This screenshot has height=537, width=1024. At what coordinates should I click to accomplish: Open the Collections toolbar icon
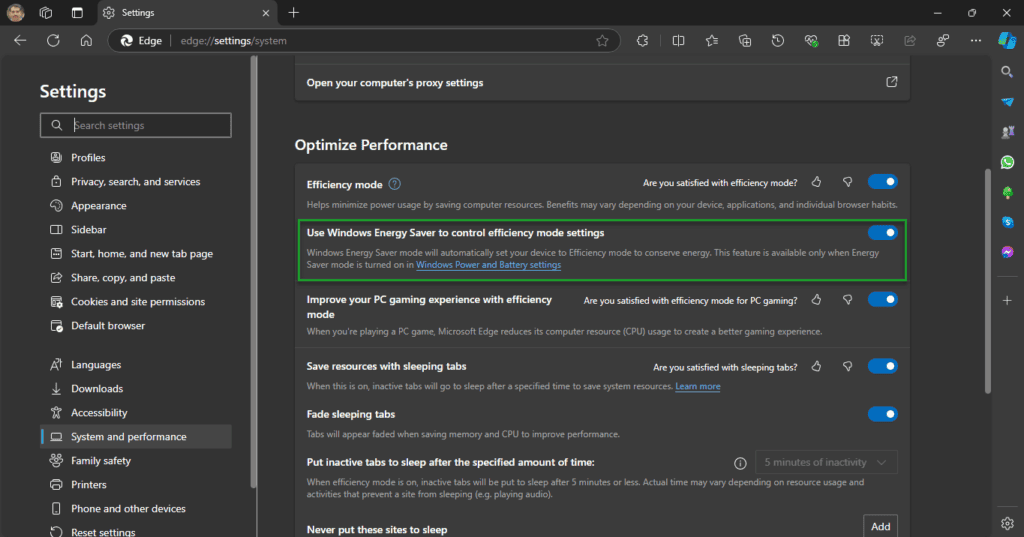tap(745, 41)
